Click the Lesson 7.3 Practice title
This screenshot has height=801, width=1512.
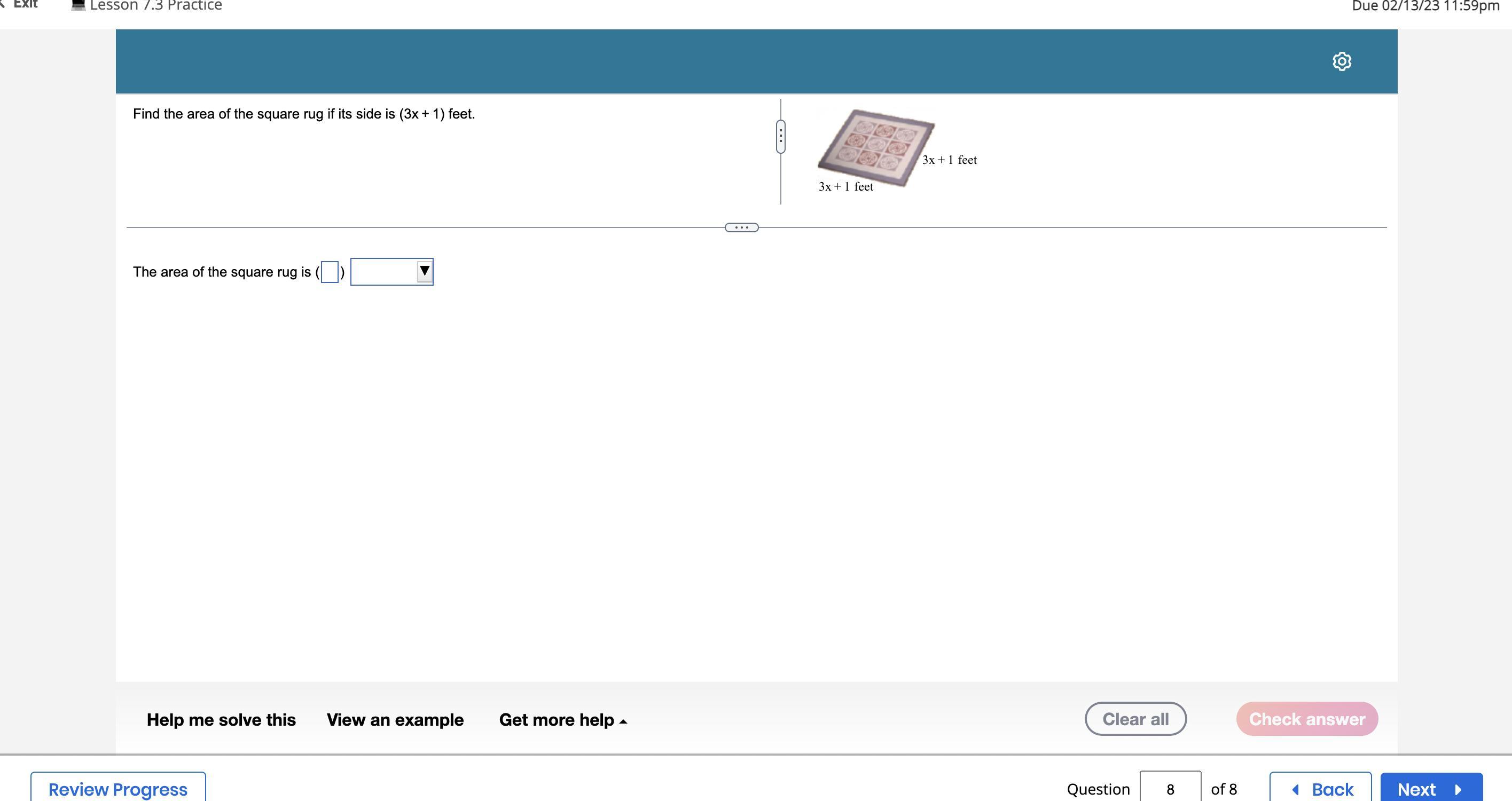click(156, 6)
